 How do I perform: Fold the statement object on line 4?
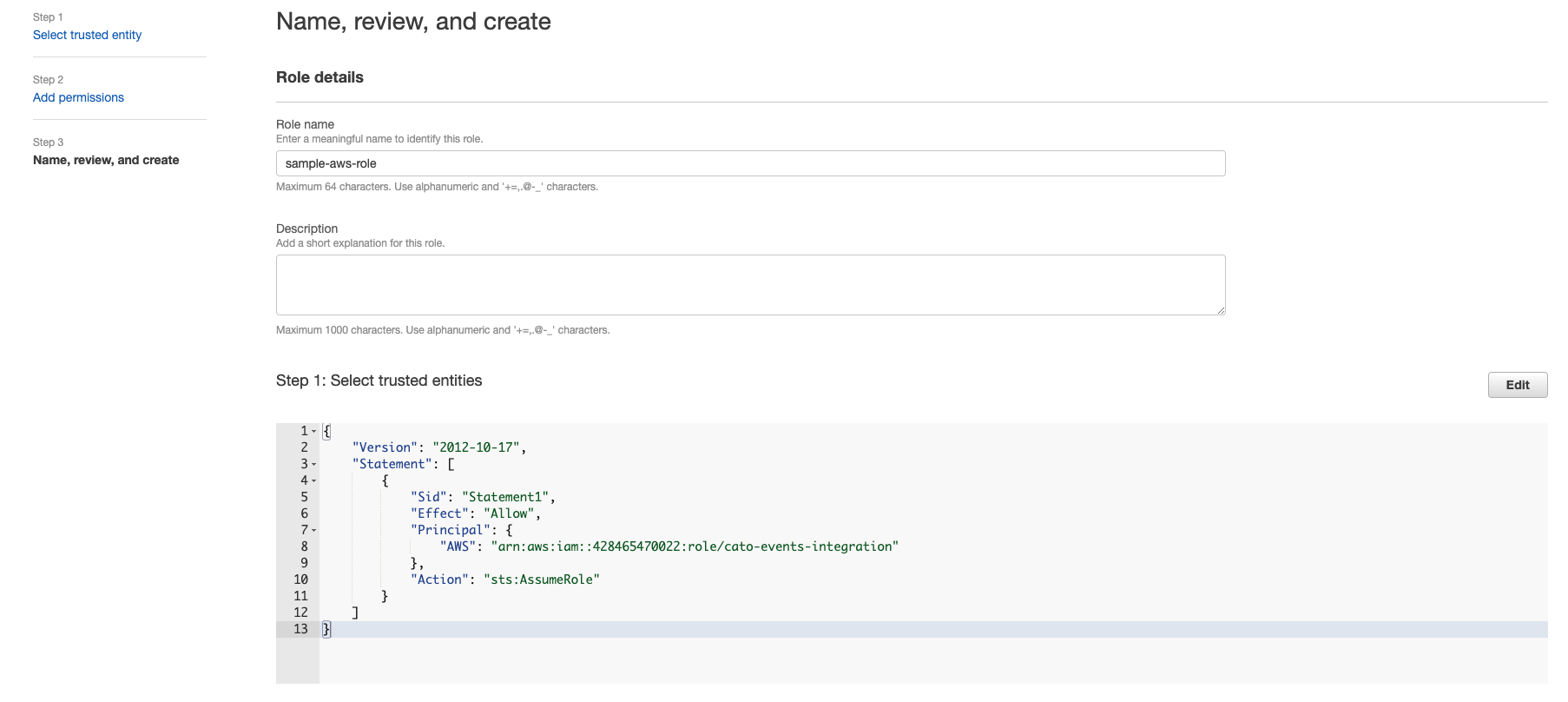coord(314,481)
